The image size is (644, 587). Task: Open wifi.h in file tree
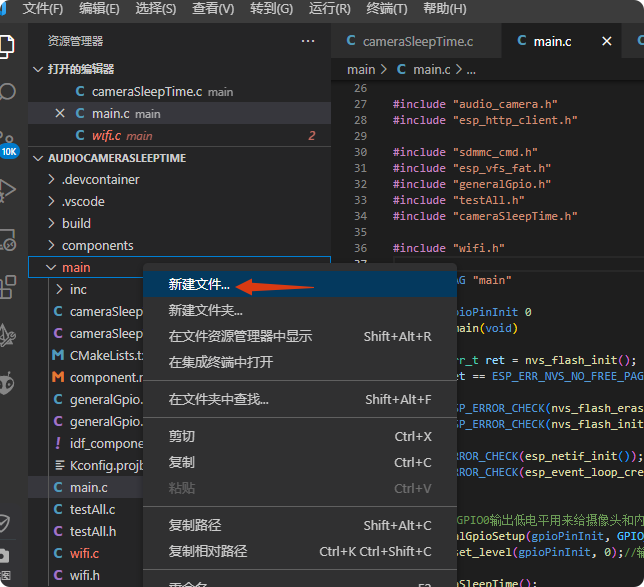[x=86, y=575]
